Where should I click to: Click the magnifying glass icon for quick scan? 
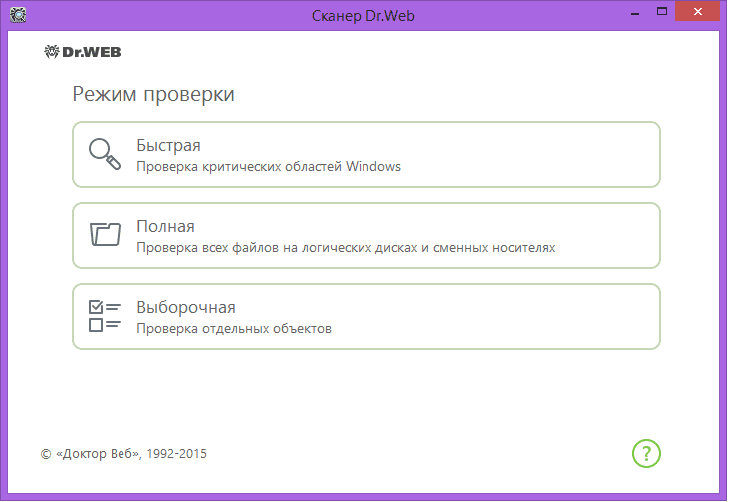[105, 154]
